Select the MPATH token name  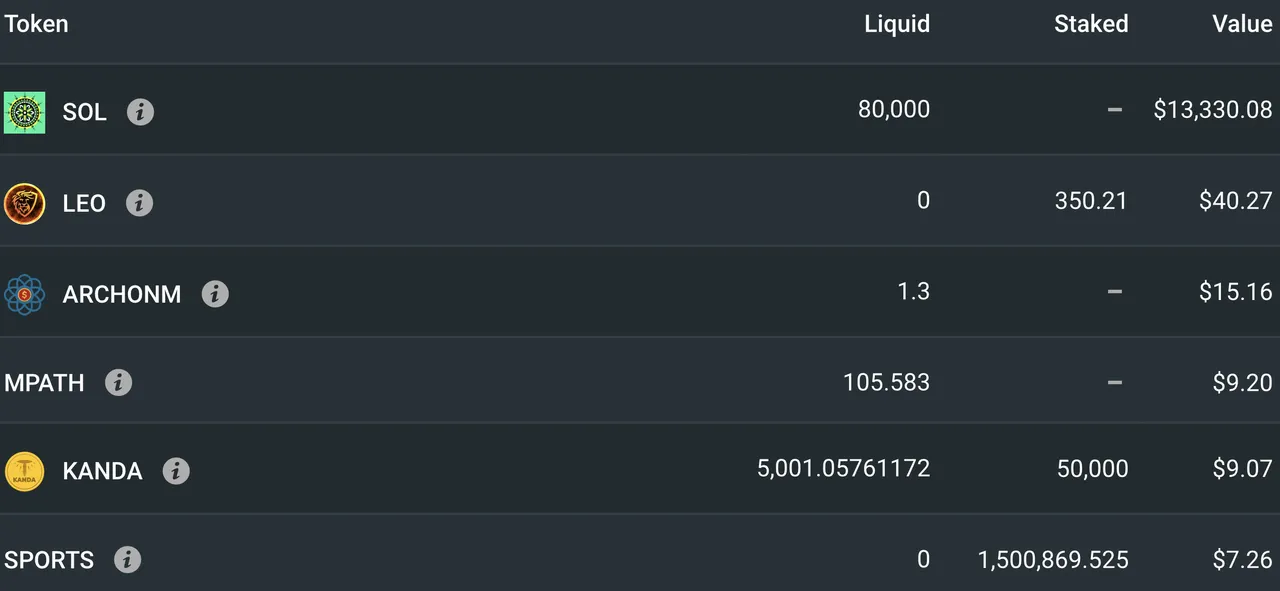point(44,383)
